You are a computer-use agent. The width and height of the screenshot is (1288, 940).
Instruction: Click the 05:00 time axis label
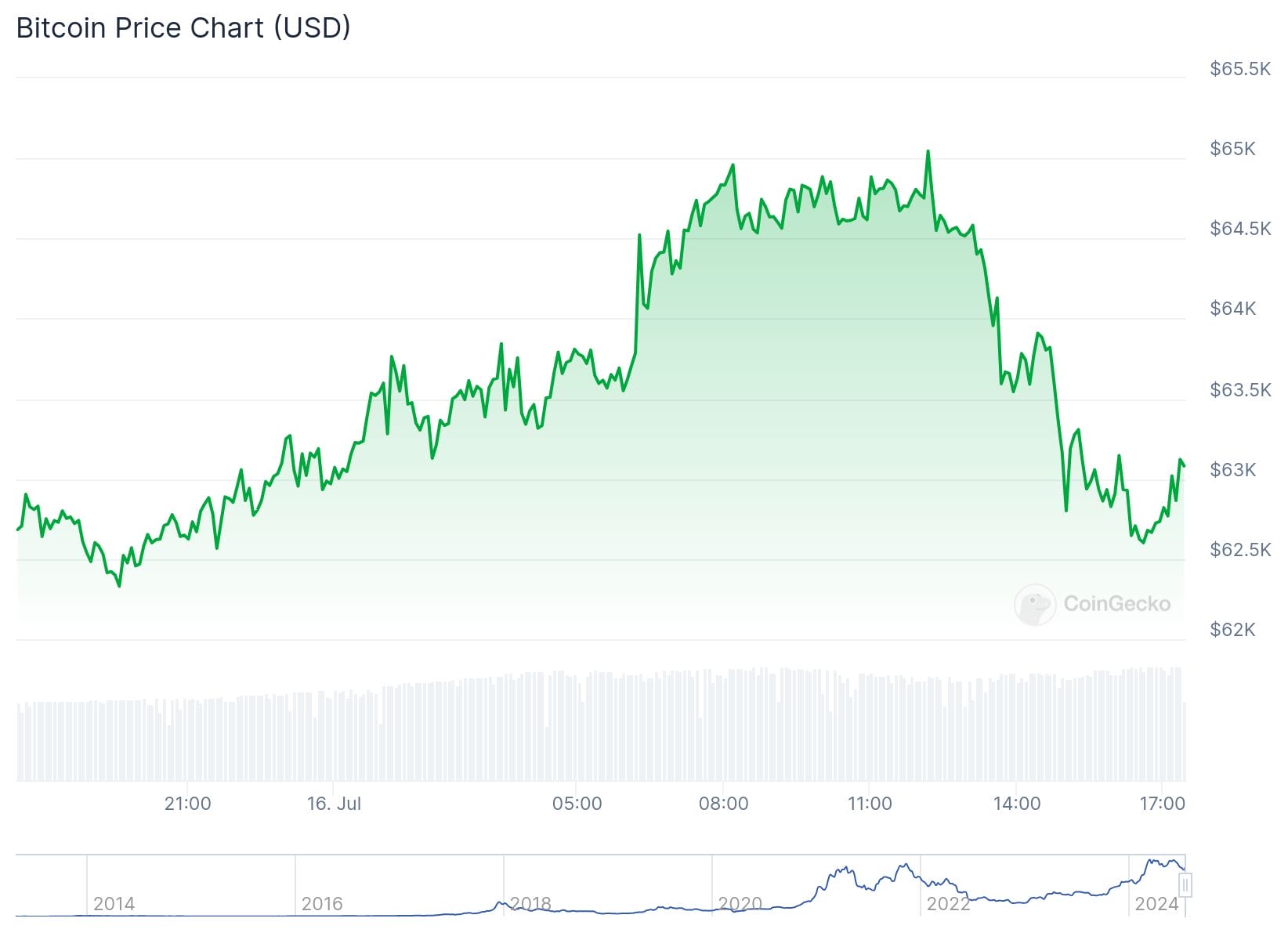coord(577,804)
